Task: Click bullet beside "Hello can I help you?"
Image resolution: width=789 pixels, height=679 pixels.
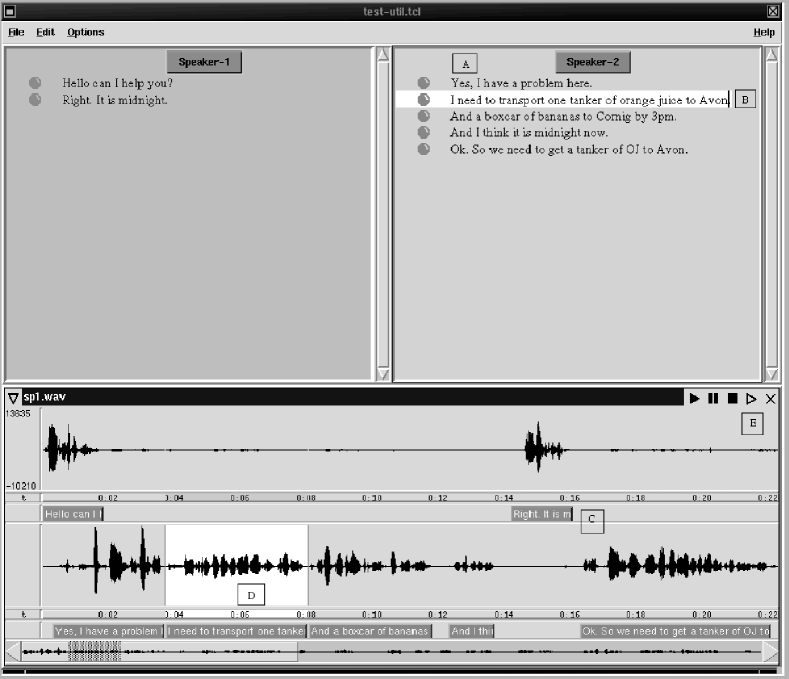Action: click(35, 83)
